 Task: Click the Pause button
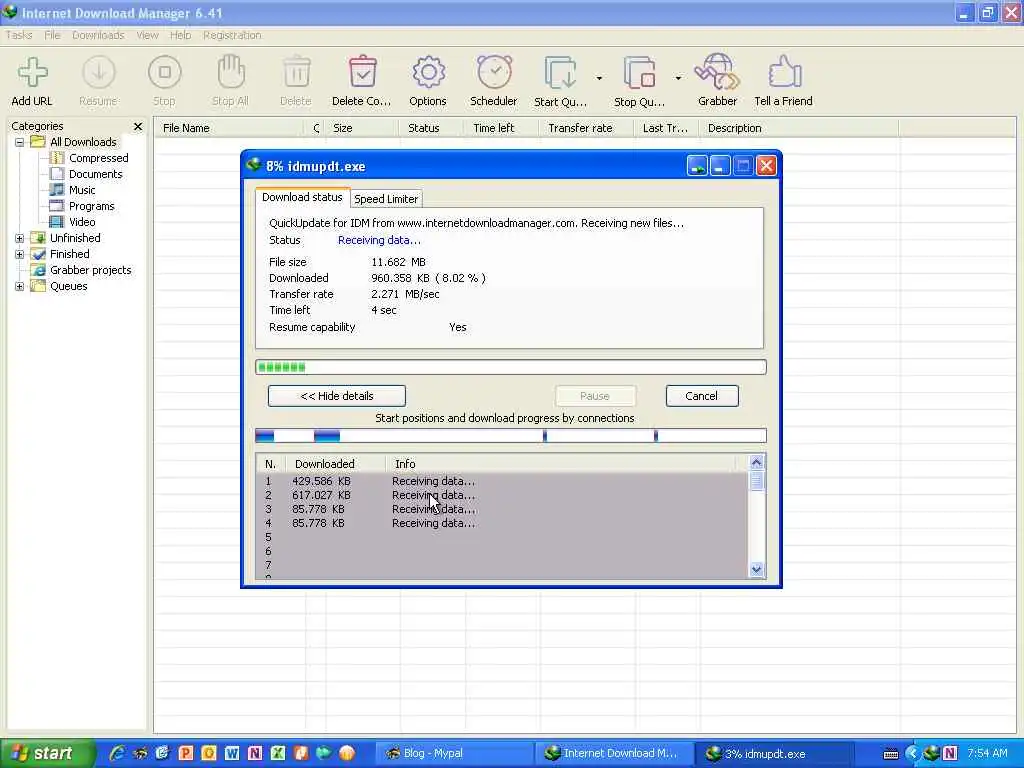click(x=595, y=396)
